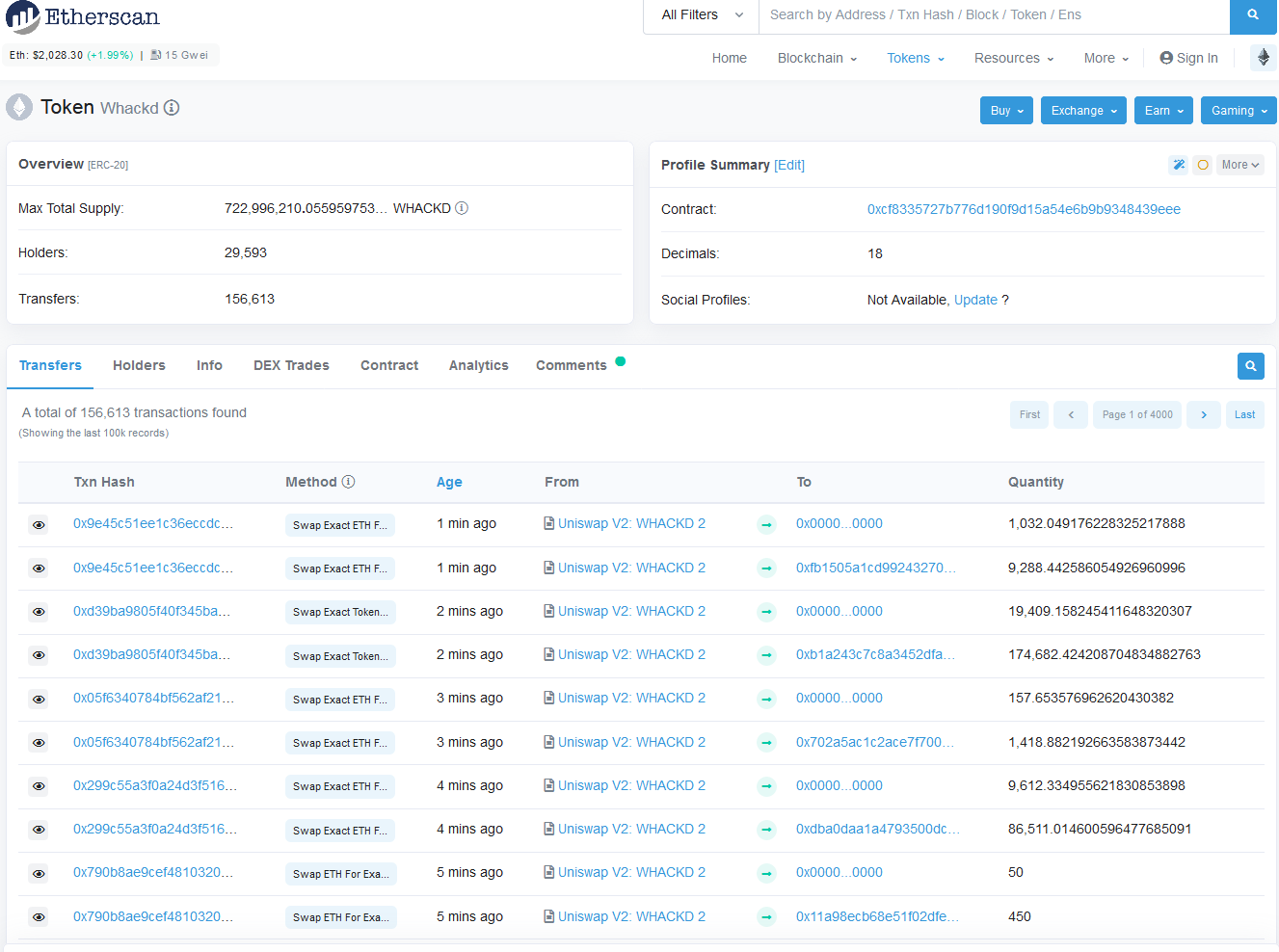Click green arrow in the quantity 50 row

click(766, 873)
